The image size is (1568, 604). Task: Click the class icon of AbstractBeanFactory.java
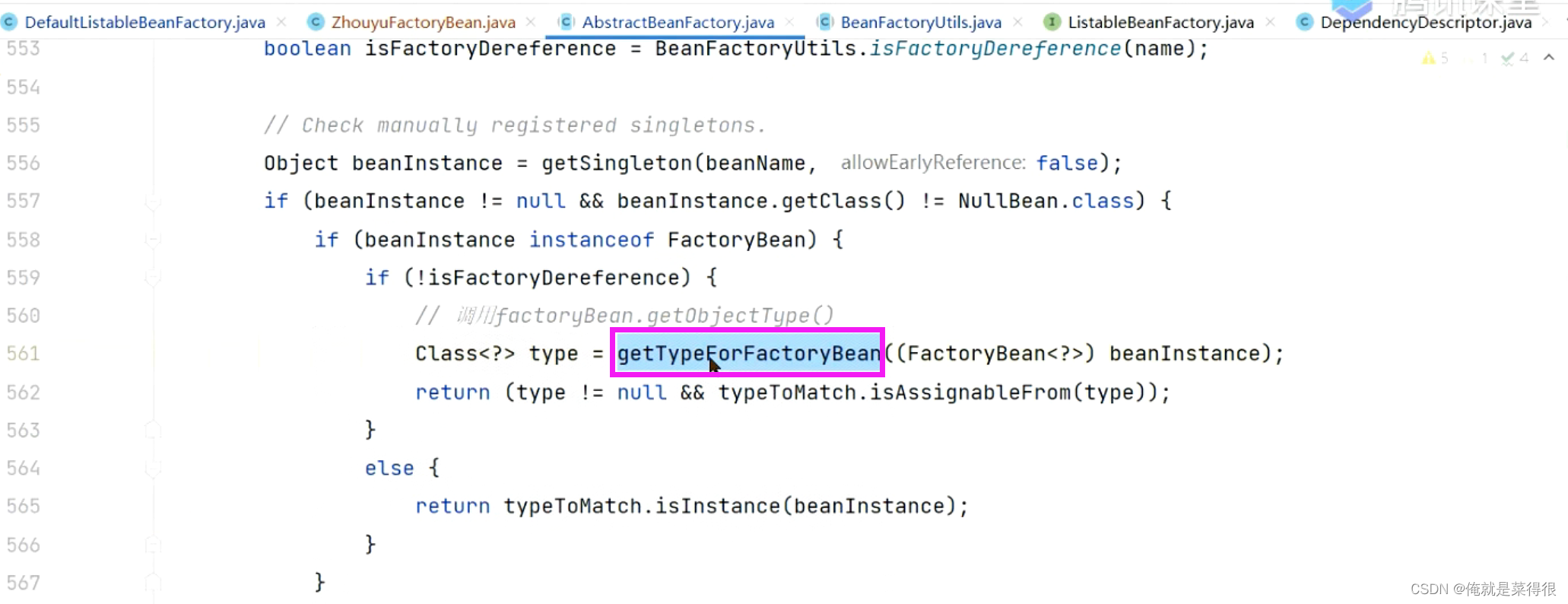pos(567,22)
